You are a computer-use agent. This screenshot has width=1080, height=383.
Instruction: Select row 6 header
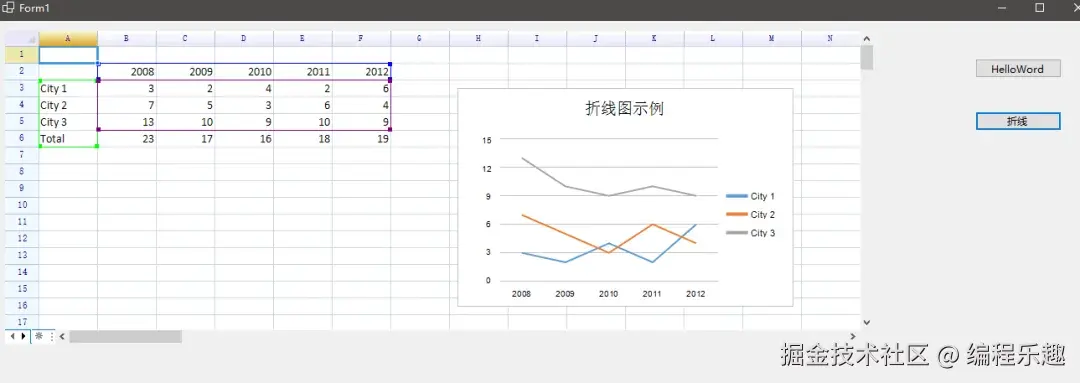21,138
